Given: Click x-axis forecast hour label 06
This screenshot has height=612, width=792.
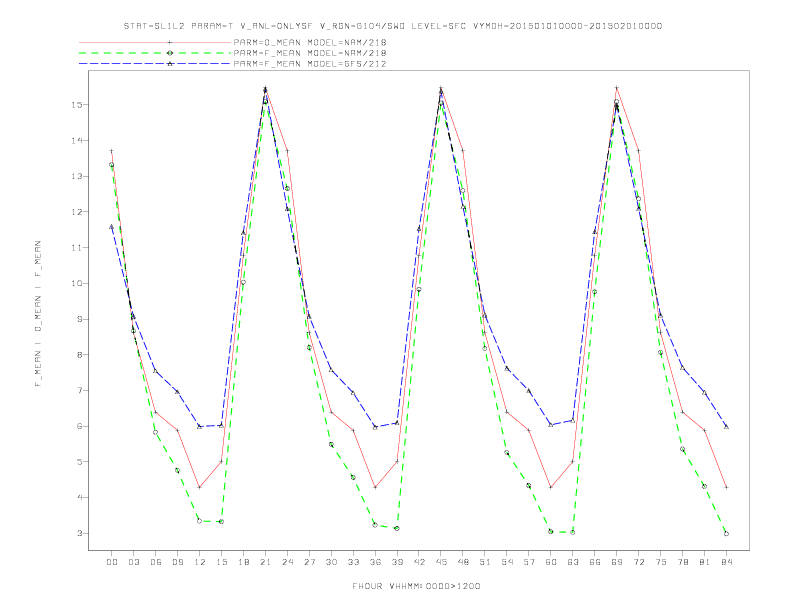Looking at the screenshot, I should (x=156, y=562).
